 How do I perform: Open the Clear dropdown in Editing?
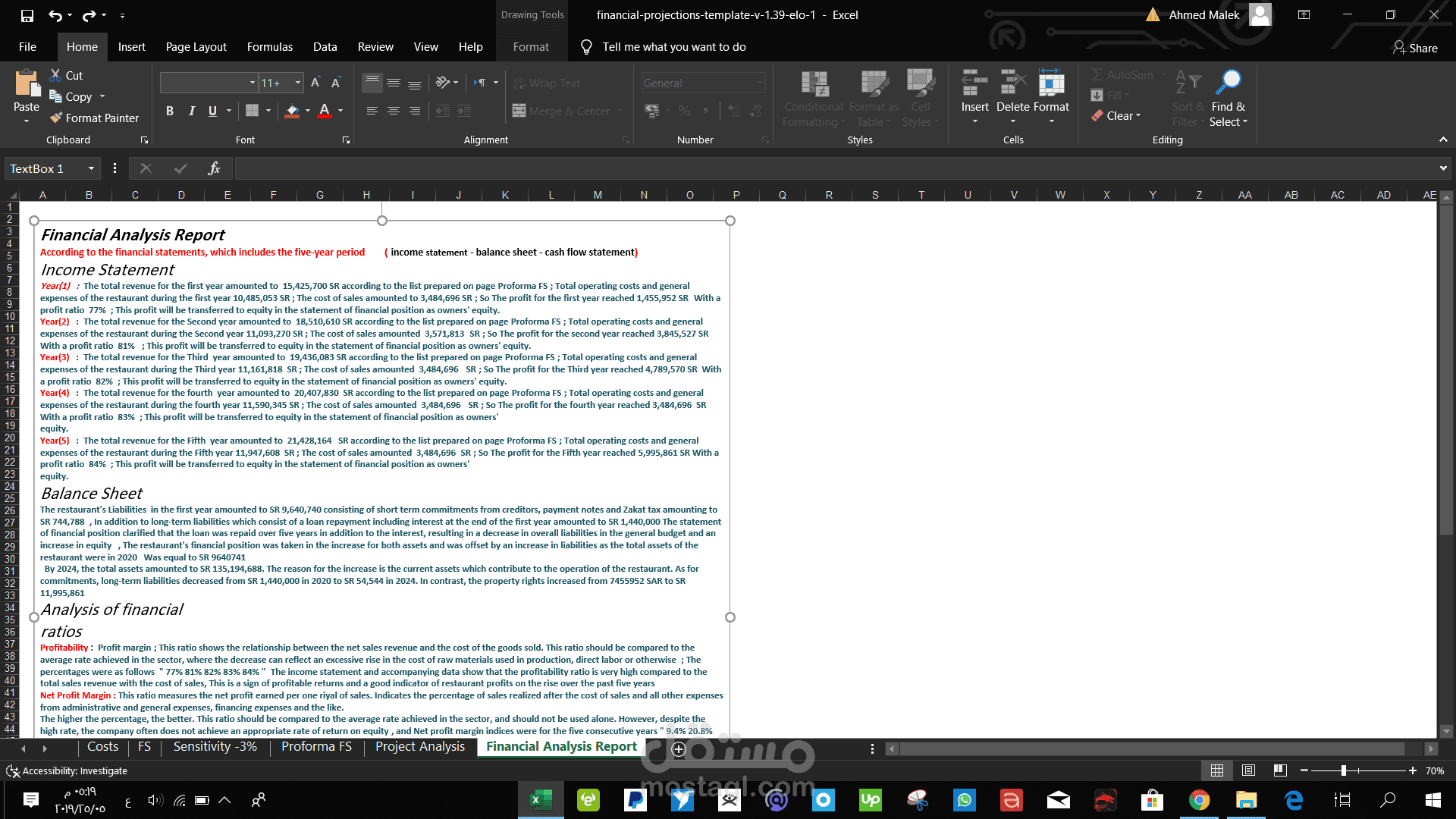click(1123, 116)
